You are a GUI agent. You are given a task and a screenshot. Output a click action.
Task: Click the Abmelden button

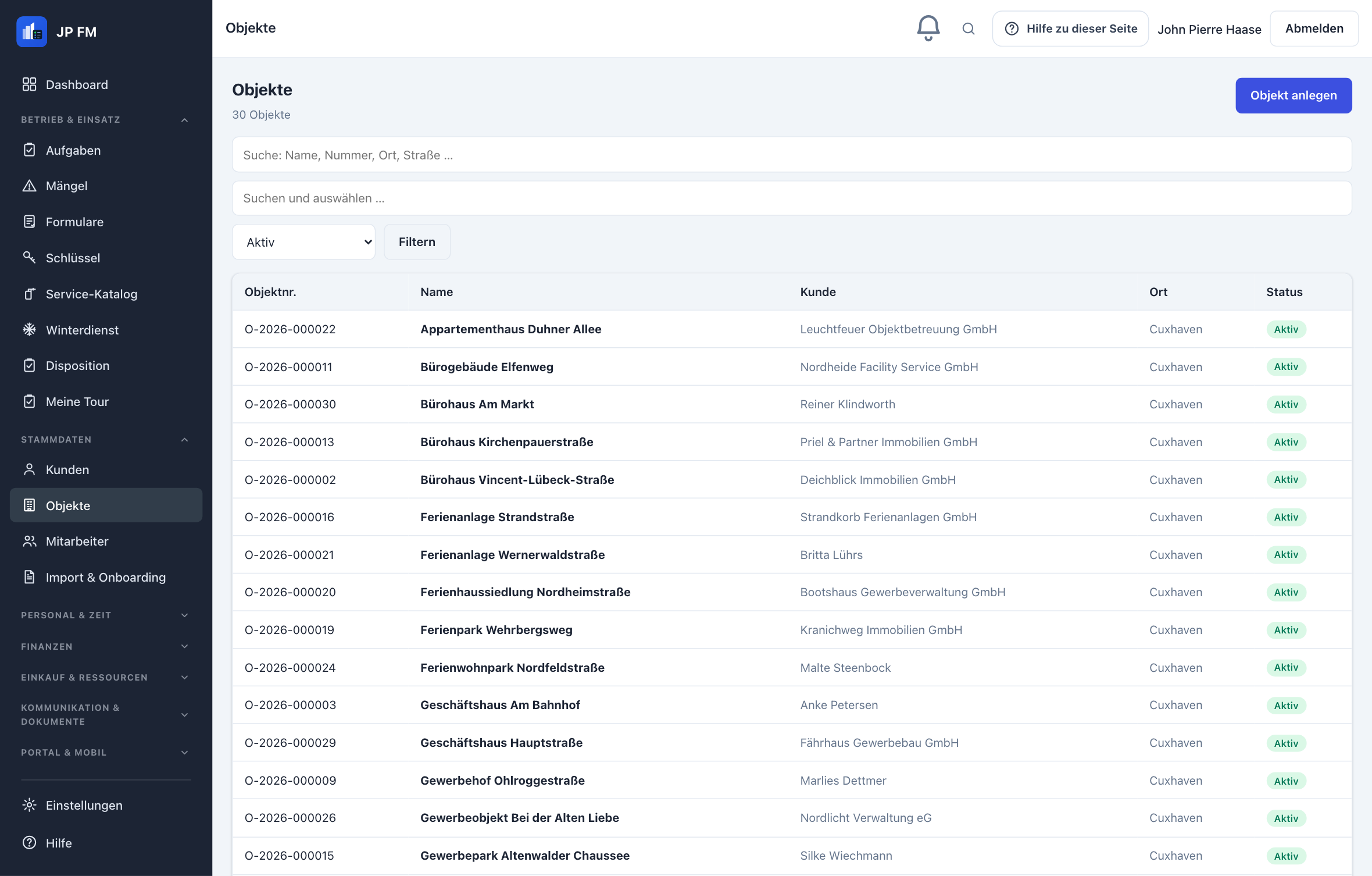(x=1314, y=29)
